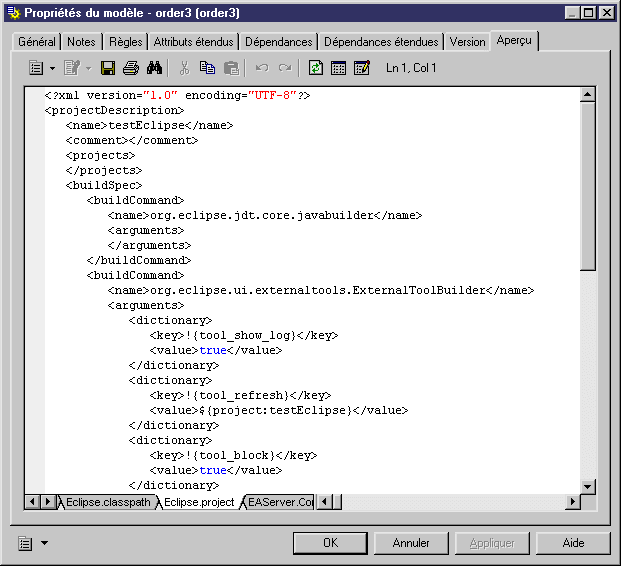621x566 pixels.
Task: Expand the editor menu dropdown arrow
Action: tap(52, 68)
